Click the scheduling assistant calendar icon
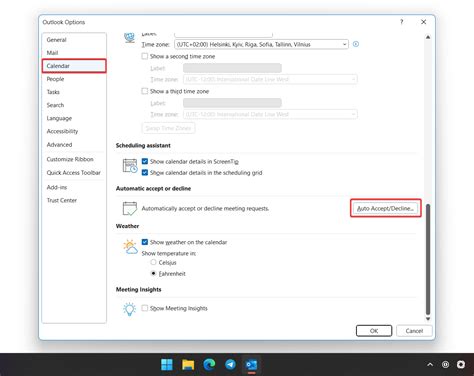The image size is (474, 376). pos(130,166)
